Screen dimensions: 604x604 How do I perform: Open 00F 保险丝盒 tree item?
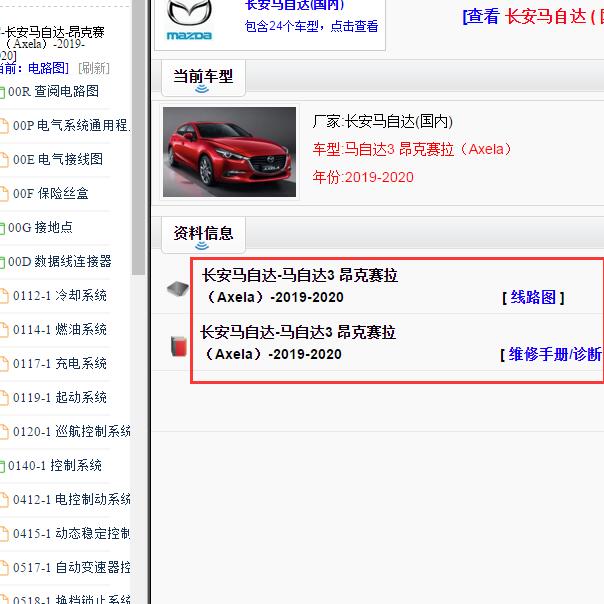click(x=50, y=193)
